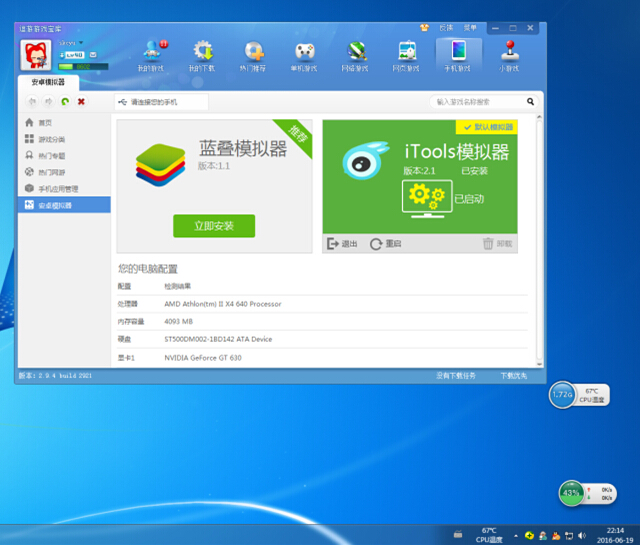
Task: Click 退出 on the iTools card
Action: click(x=342, y=244)
